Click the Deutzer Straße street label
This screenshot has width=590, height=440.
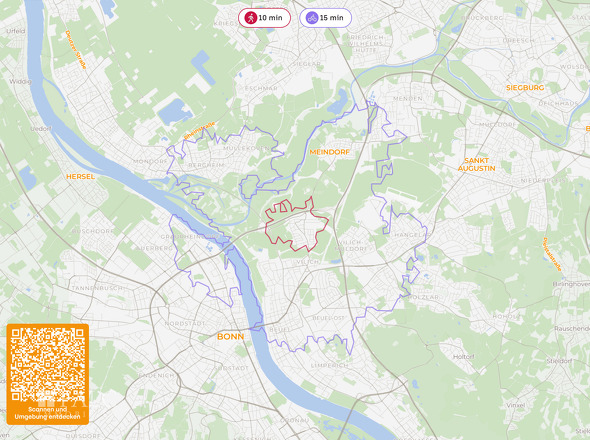(76, 50)
